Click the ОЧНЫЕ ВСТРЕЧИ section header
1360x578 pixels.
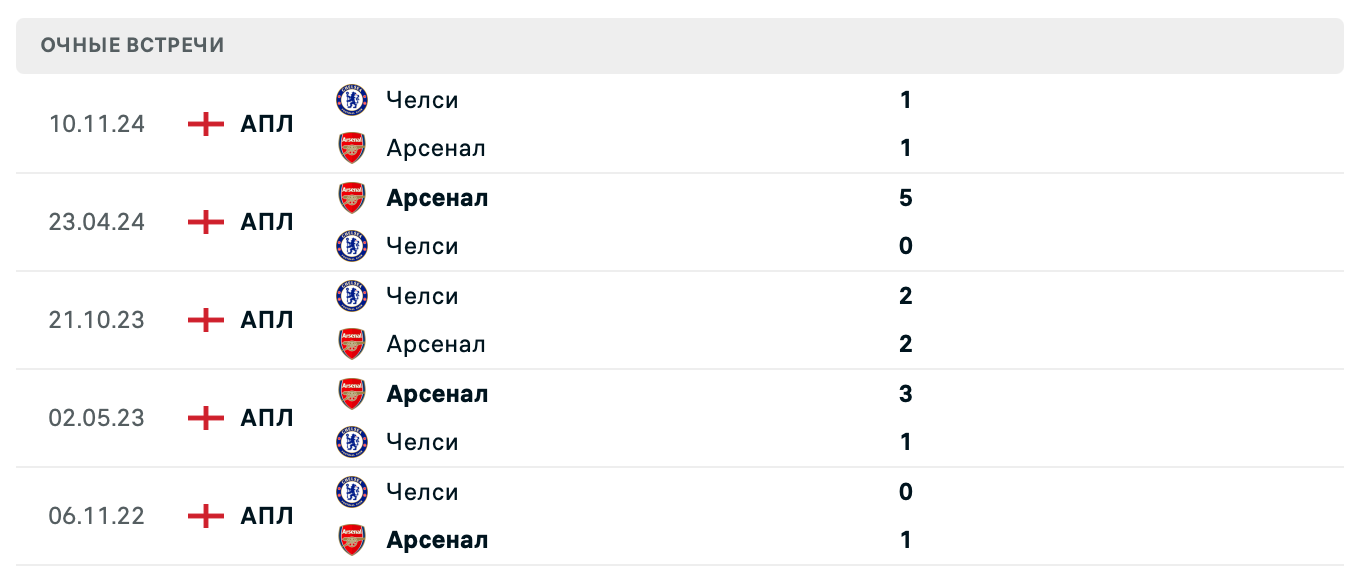point(132,45)
